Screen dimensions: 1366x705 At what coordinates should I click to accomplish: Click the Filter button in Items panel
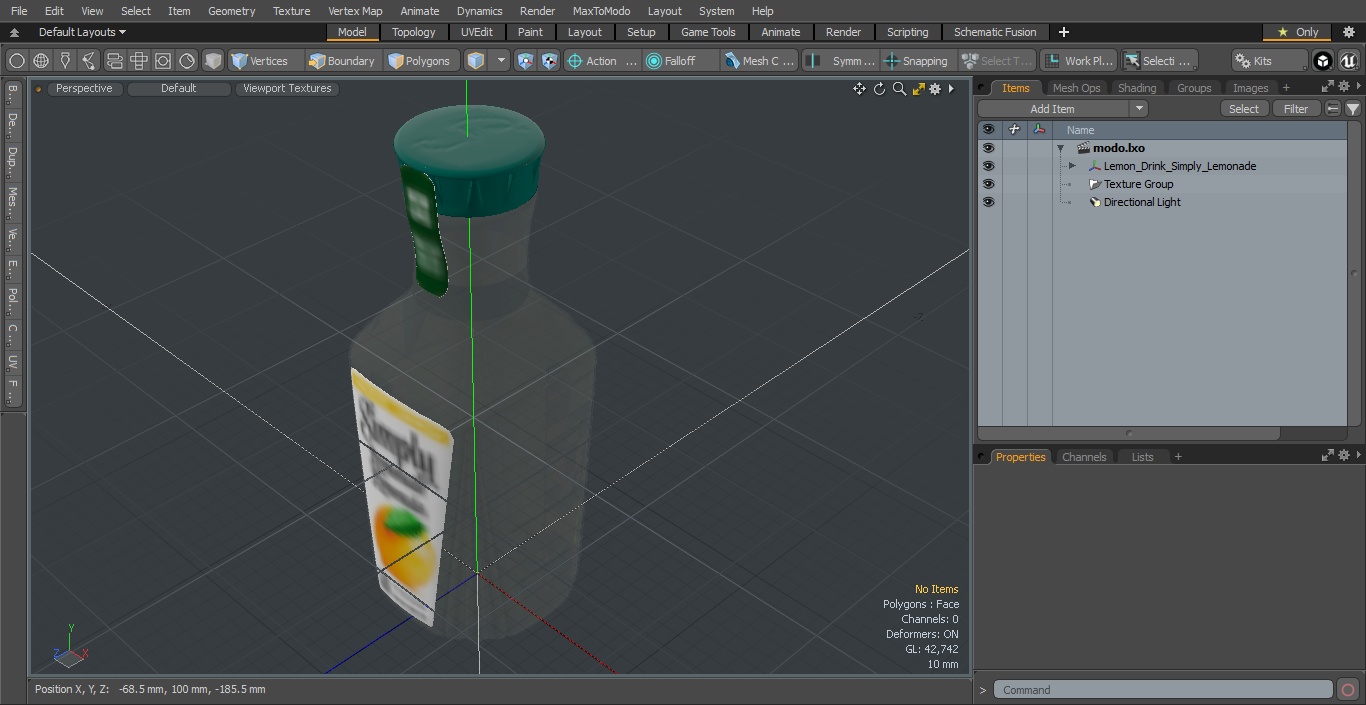click(x=1296, y=109)
